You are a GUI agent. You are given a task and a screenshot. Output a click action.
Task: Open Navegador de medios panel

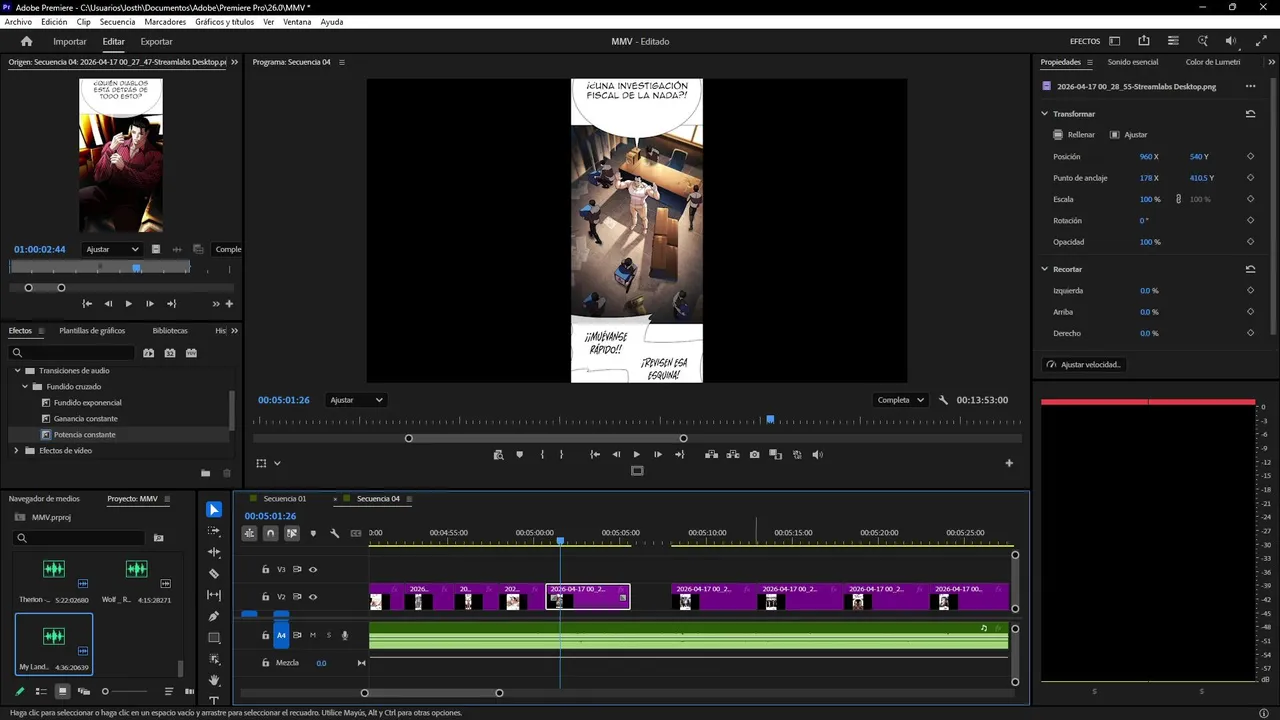[x=44, y=499]
